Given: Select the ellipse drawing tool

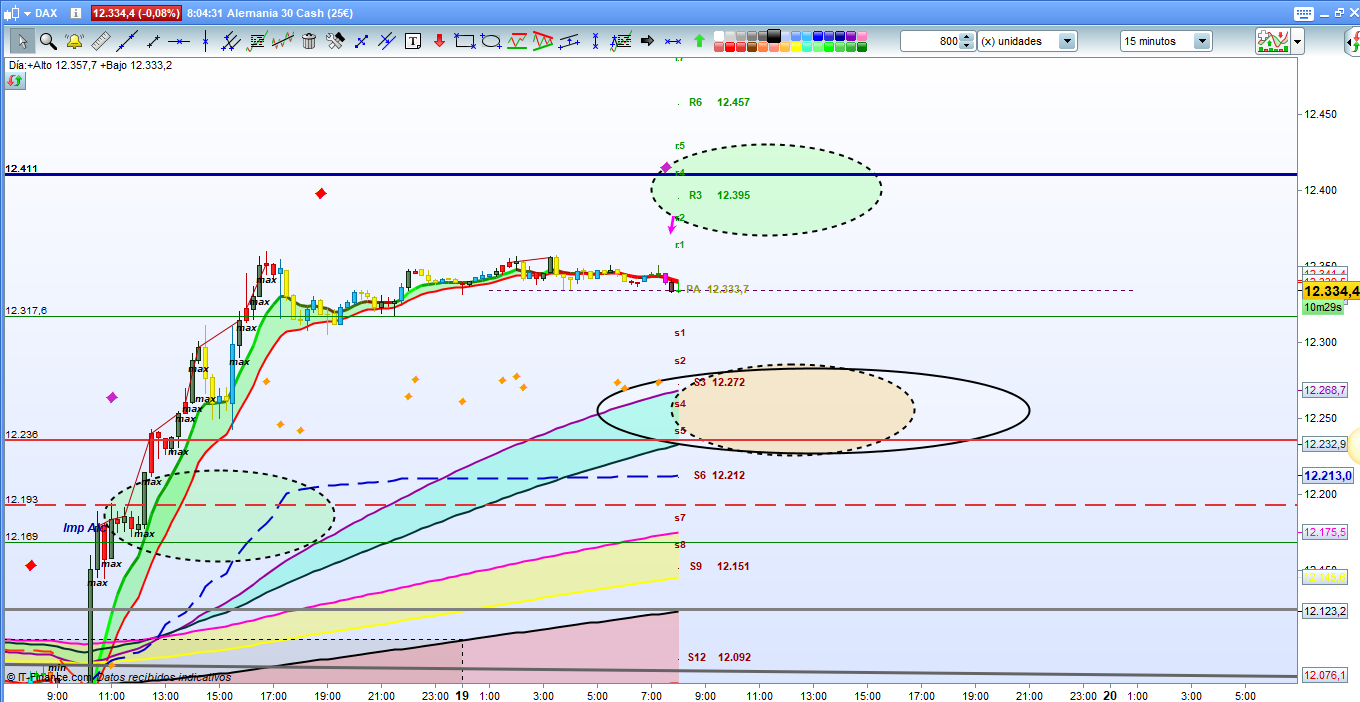Looking at the screenshot, I should coord(490,41).
